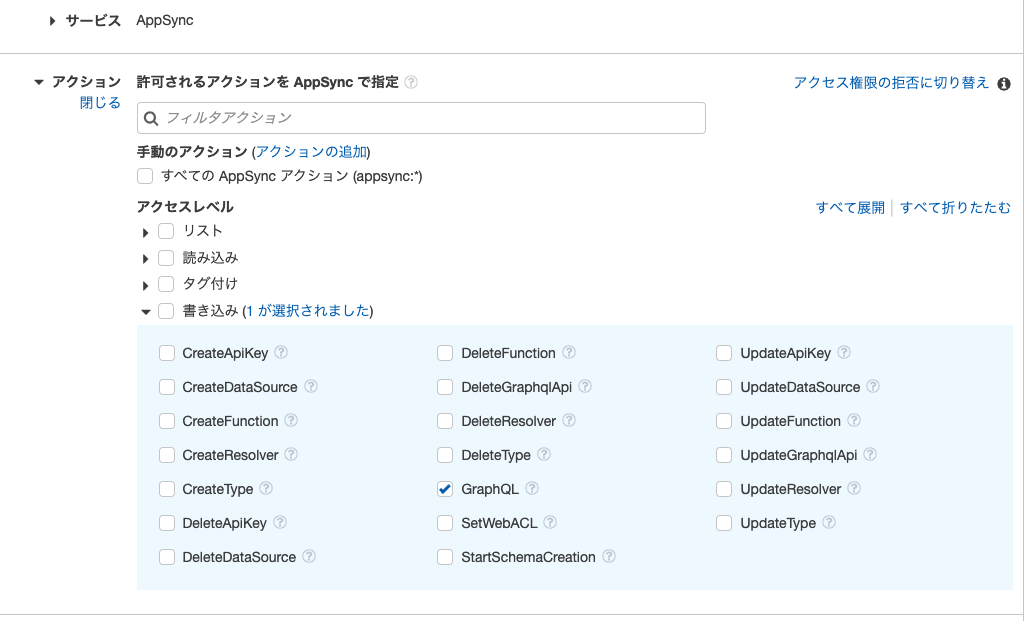
Task: Collapse the アクション section arrow
Action: coord(39,82)
